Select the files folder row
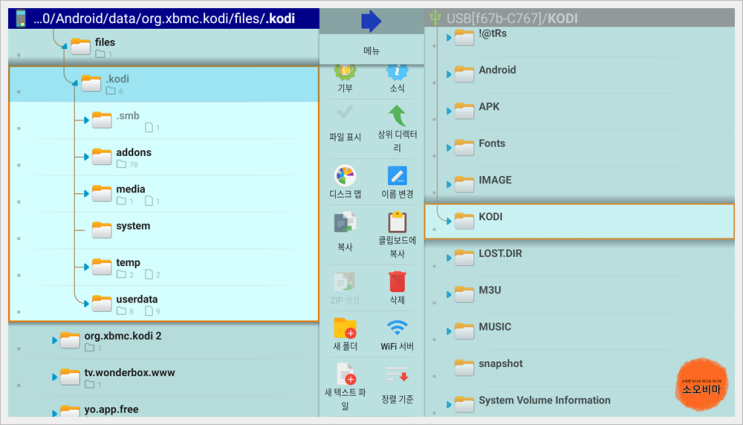Viewport: 743px width, 425px height. tap(163, 46)
